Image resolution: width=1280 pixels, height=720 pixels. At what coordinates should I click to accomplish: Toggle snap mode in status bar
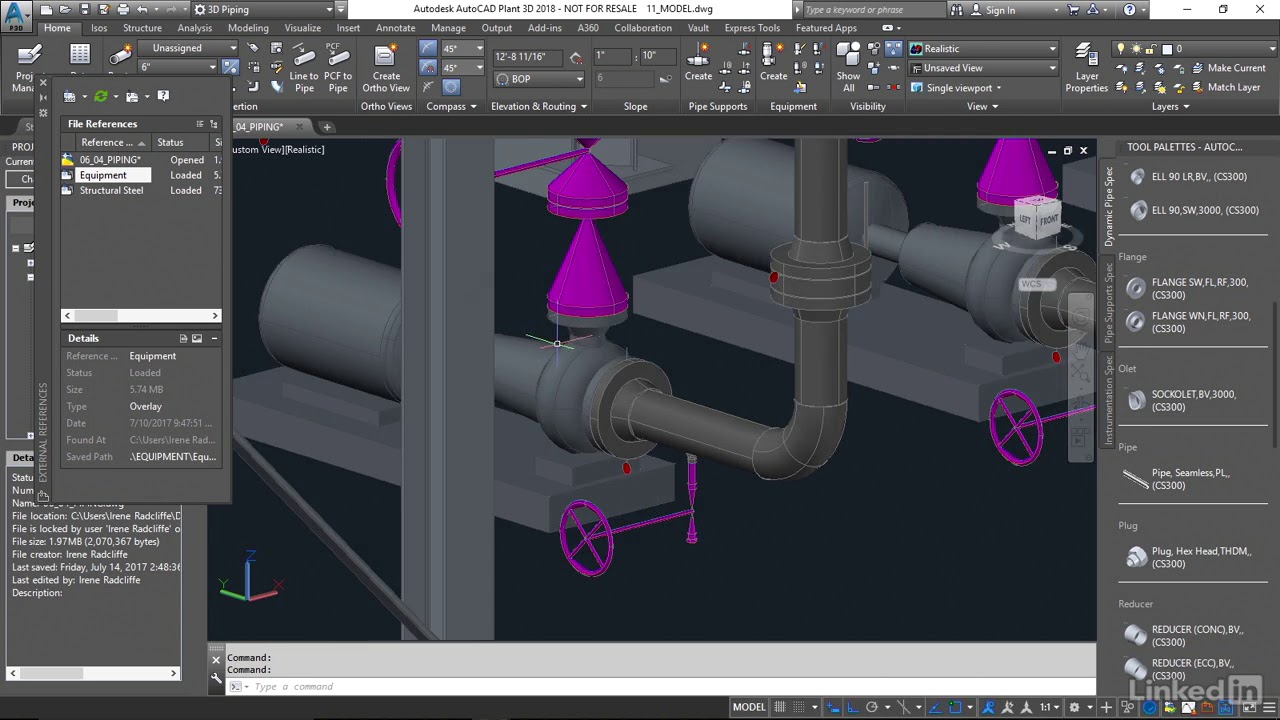click(800, 707)
